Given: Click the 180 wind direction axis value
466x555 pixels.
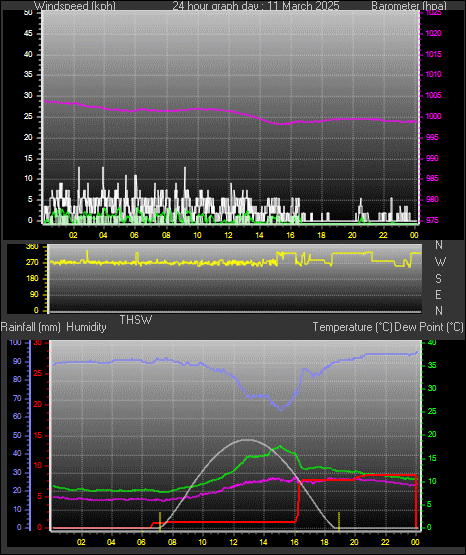Looking at the screenshot, I should (32, 279).
